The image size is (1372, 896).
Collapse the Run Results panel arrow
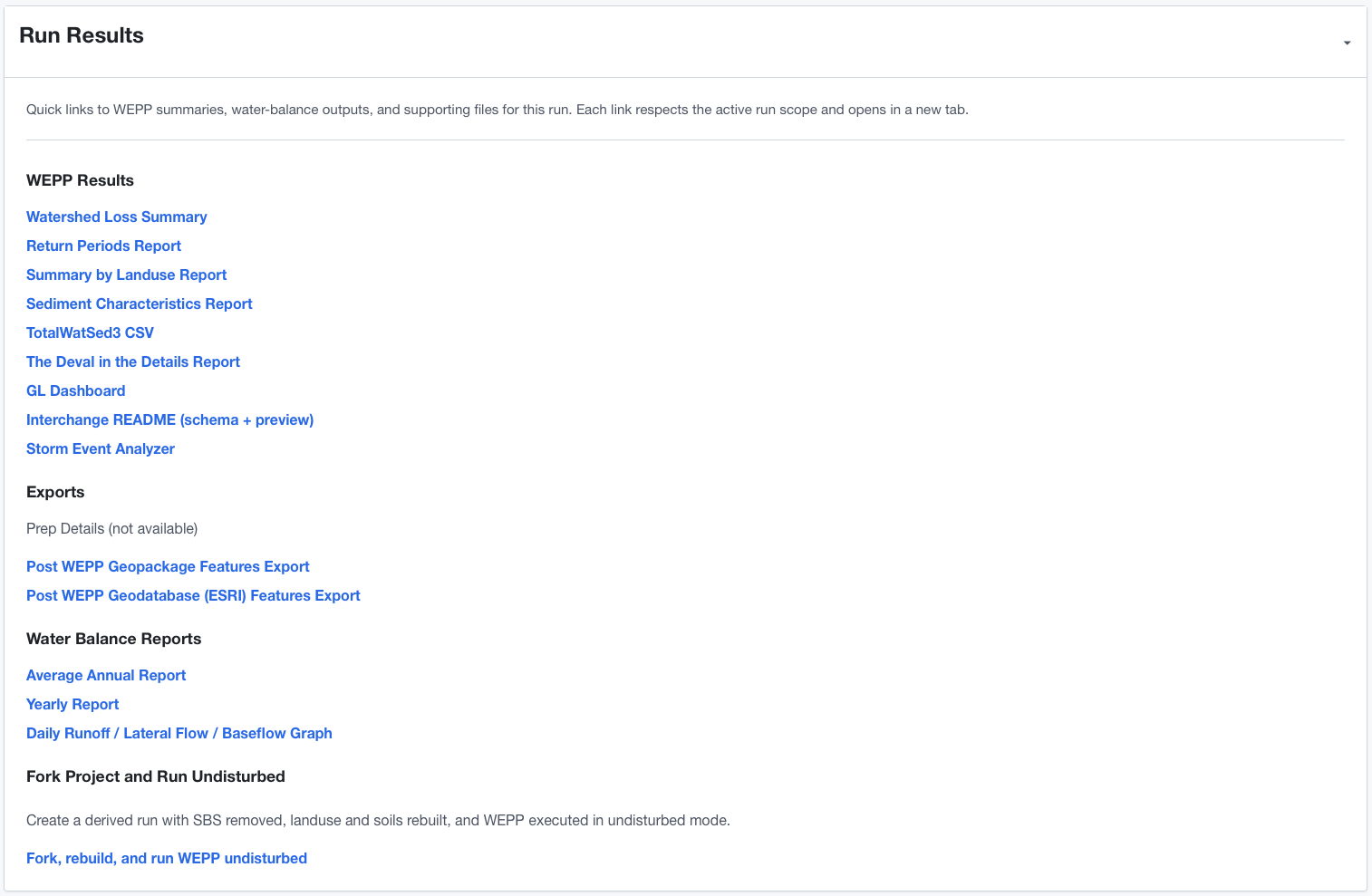pyautogui.click(x=1347, y=43)
